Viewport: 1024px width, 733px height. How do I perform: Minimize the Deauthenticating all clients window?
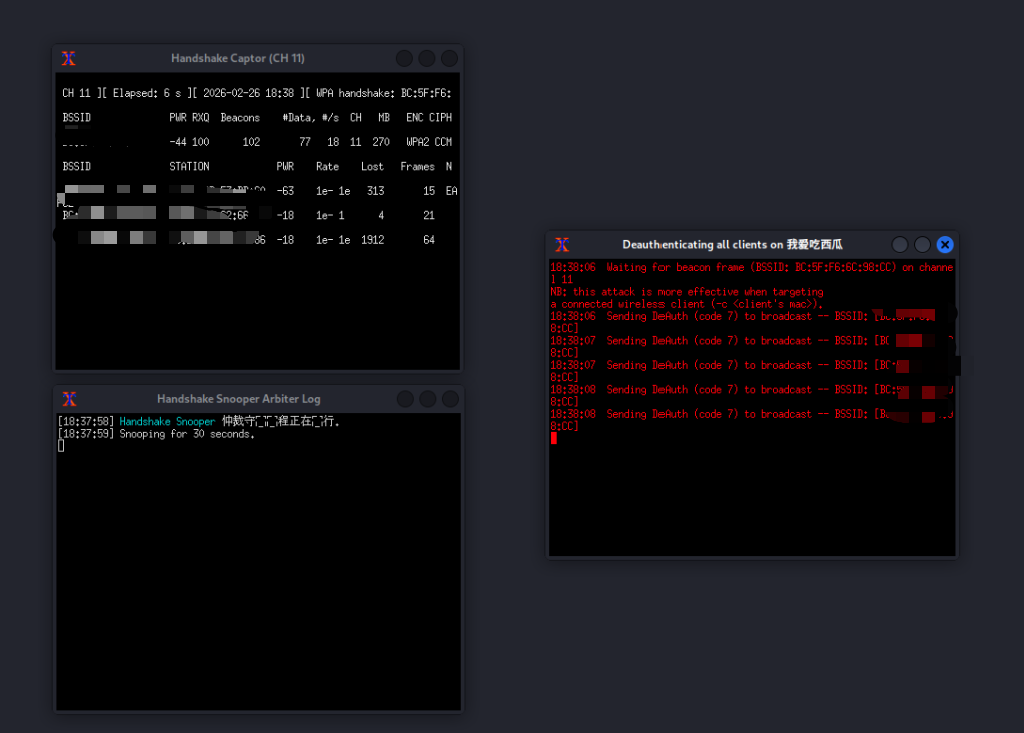900,245
